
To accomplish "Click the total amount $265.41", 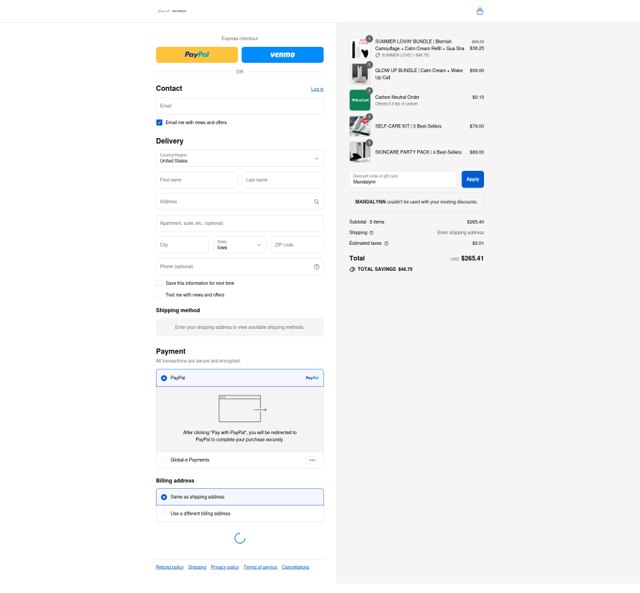I will click(472, 258).
